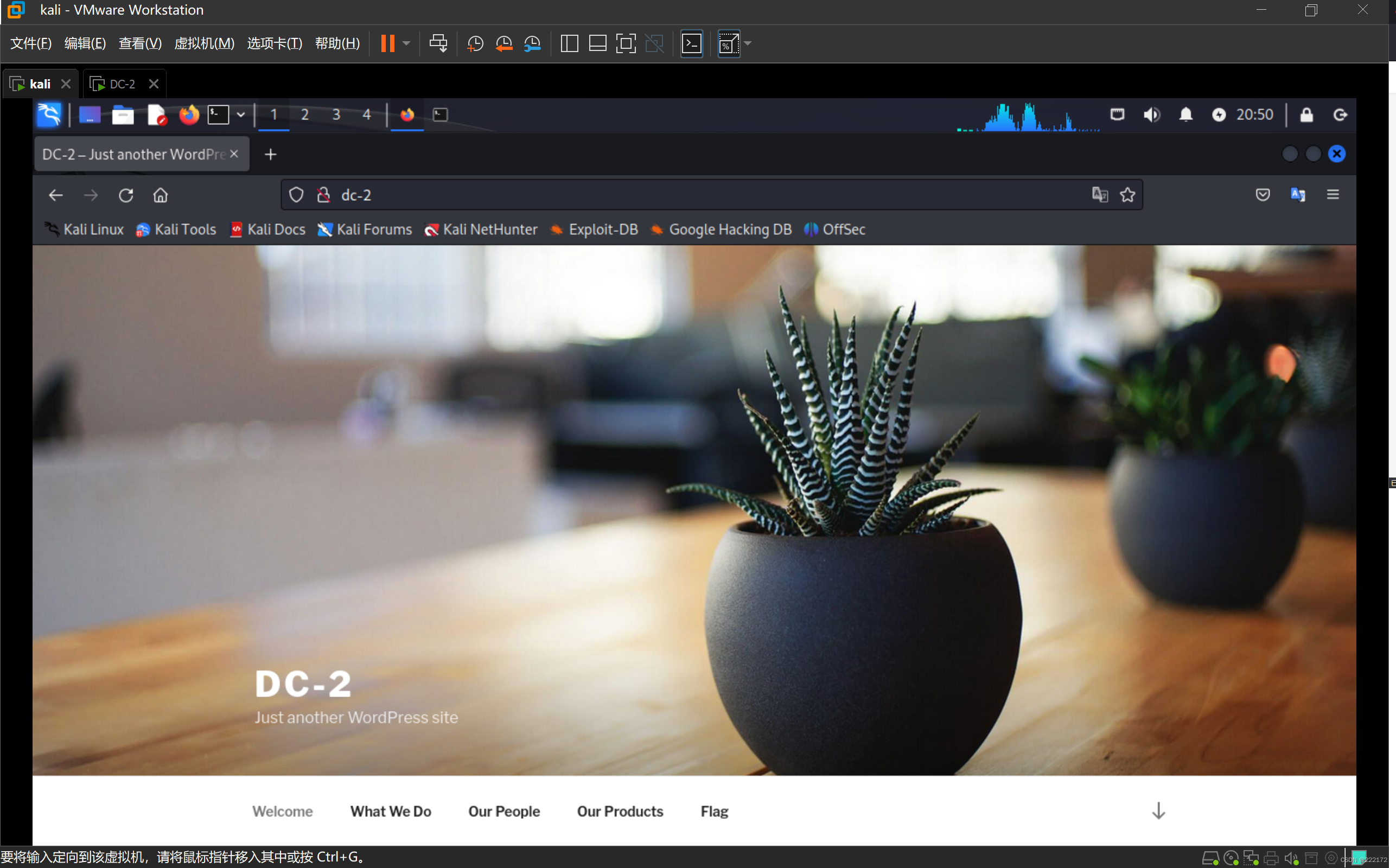Expand stretch guest view dropdown arrow
The image size is (1396, 868).
[748, 43]
